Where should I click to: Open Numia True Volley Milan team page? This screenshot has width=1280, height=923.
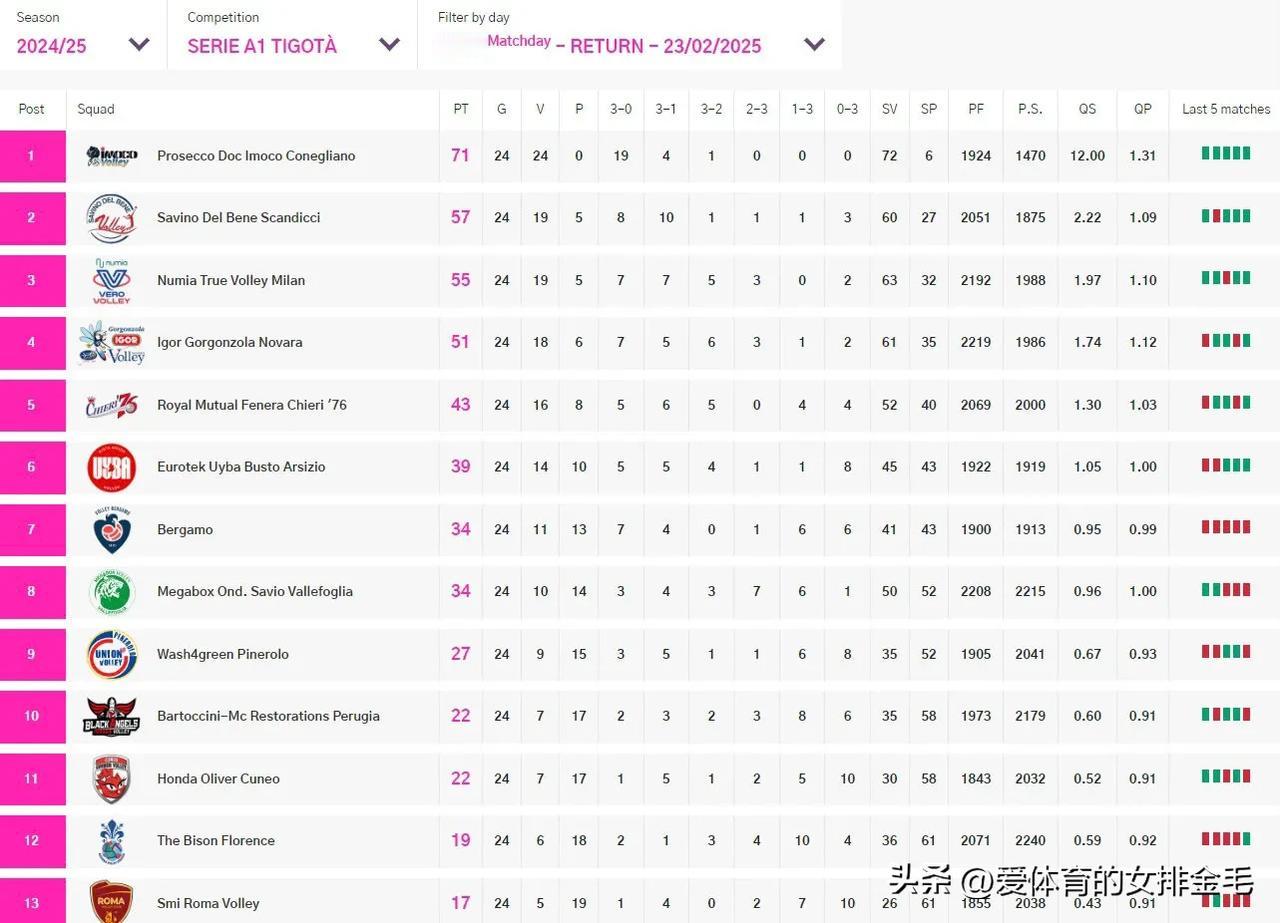(231, 280)
